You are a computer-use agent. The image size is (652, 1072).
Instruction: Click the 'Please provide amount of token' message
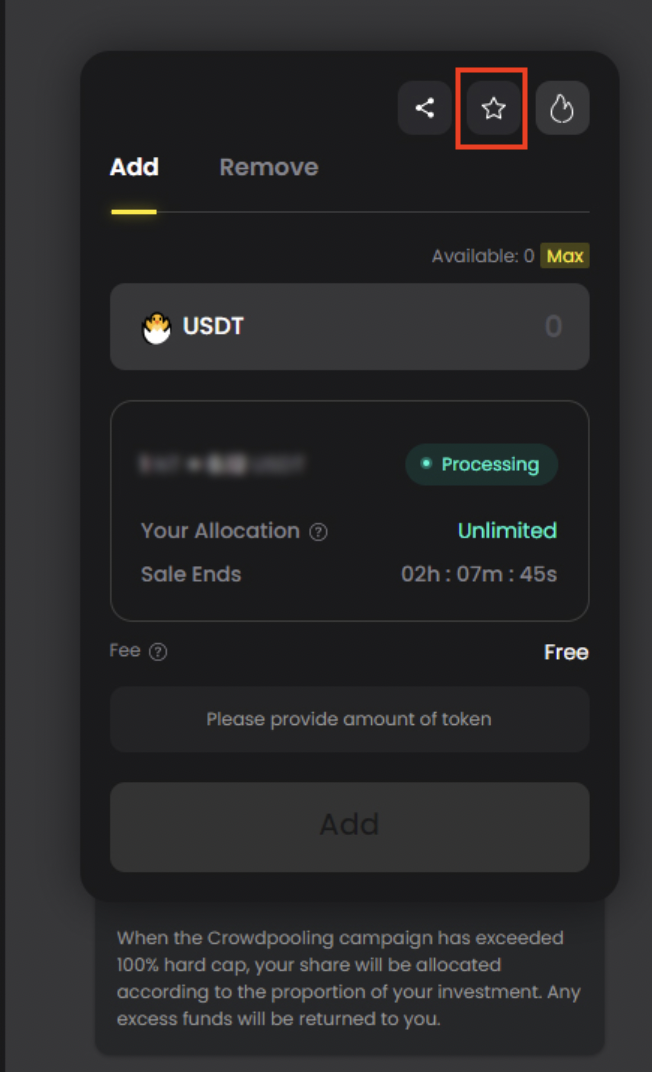click(x=349, y=719)
